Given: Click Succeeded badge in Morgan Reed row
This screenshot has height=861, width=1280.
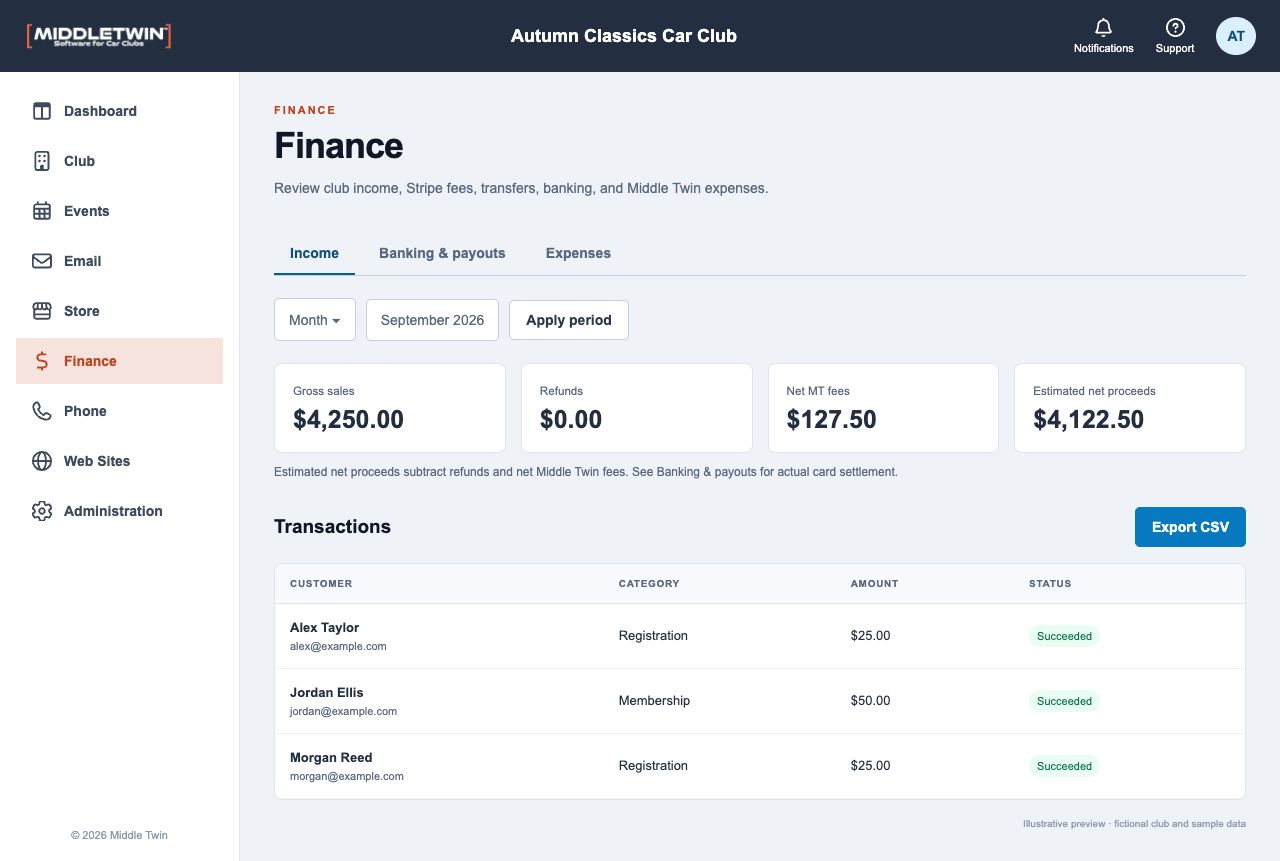Looking at the screenshot, I should click(1064, 766).
